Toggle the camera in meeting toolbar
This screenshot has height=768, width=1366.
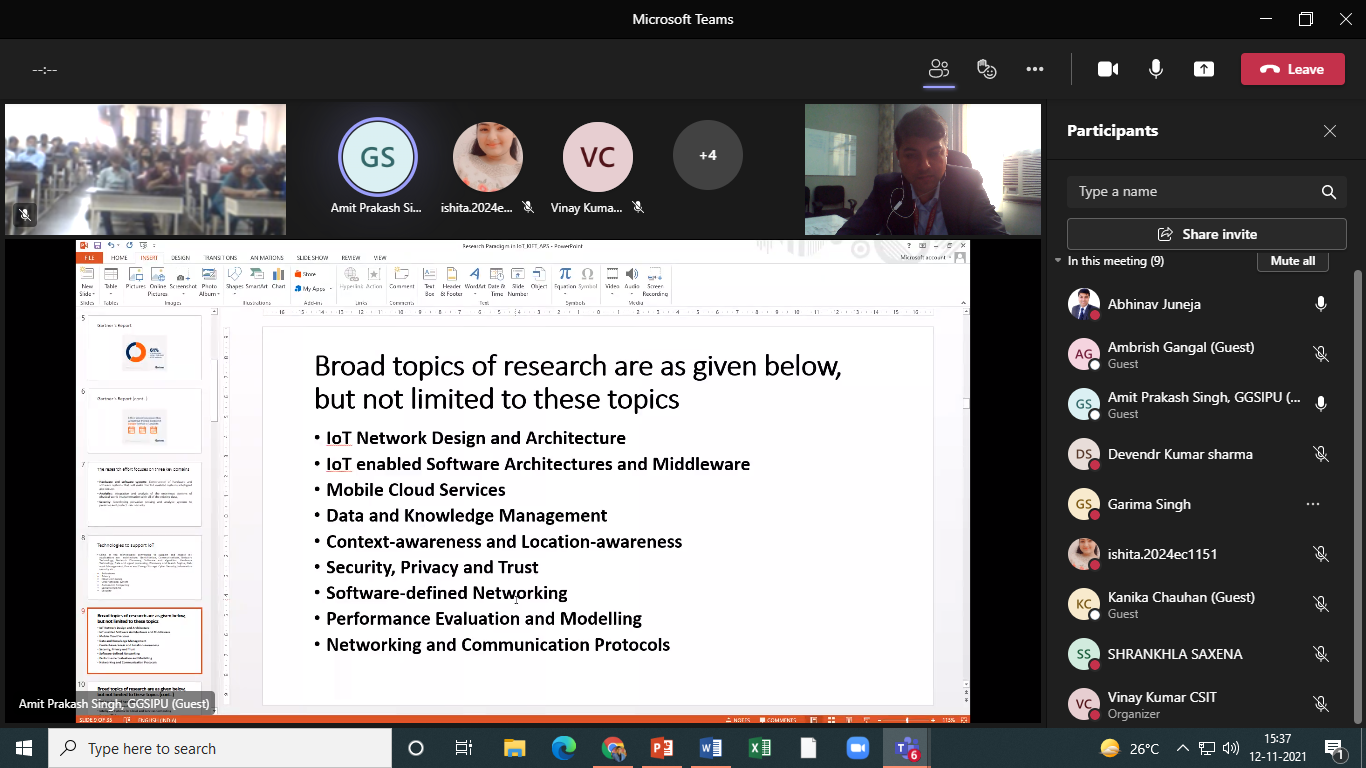1107,69
